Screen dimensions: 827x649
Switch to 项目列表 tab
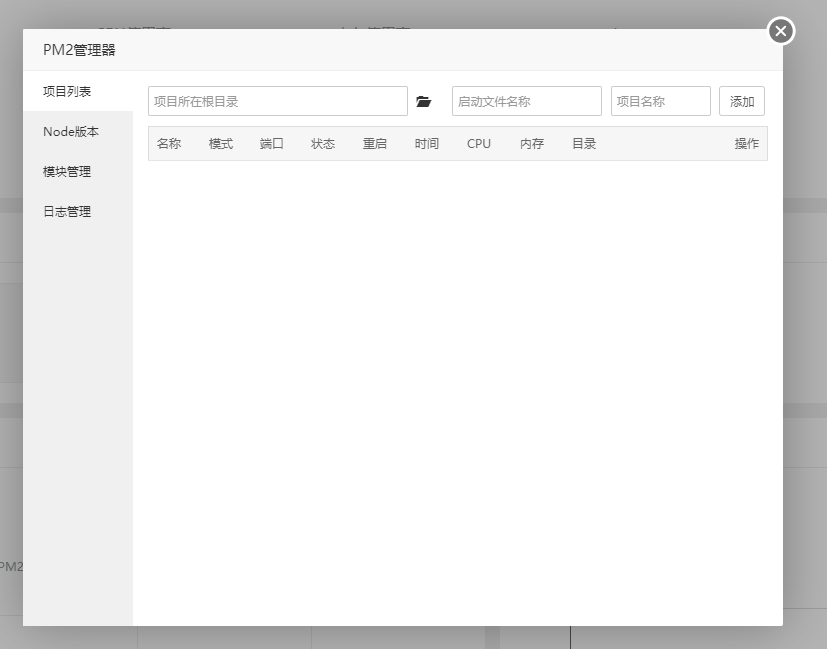78,91
